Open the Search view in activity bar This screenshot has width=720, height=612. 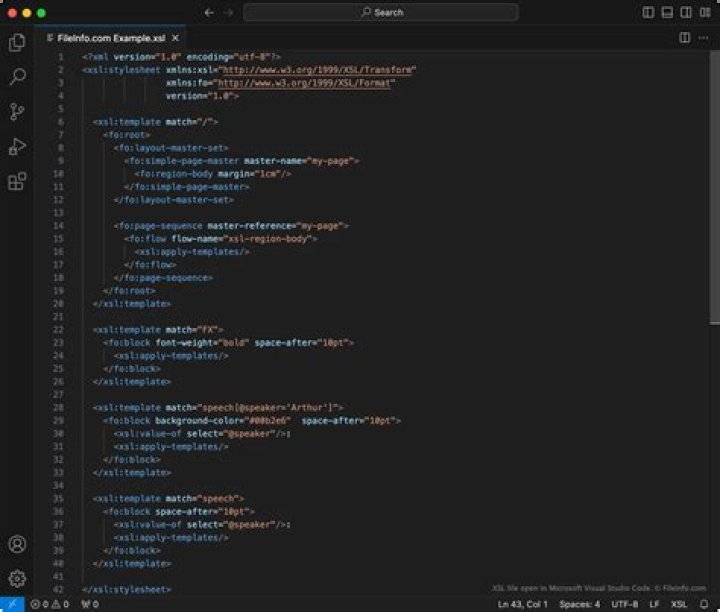(x=17, y=76)
